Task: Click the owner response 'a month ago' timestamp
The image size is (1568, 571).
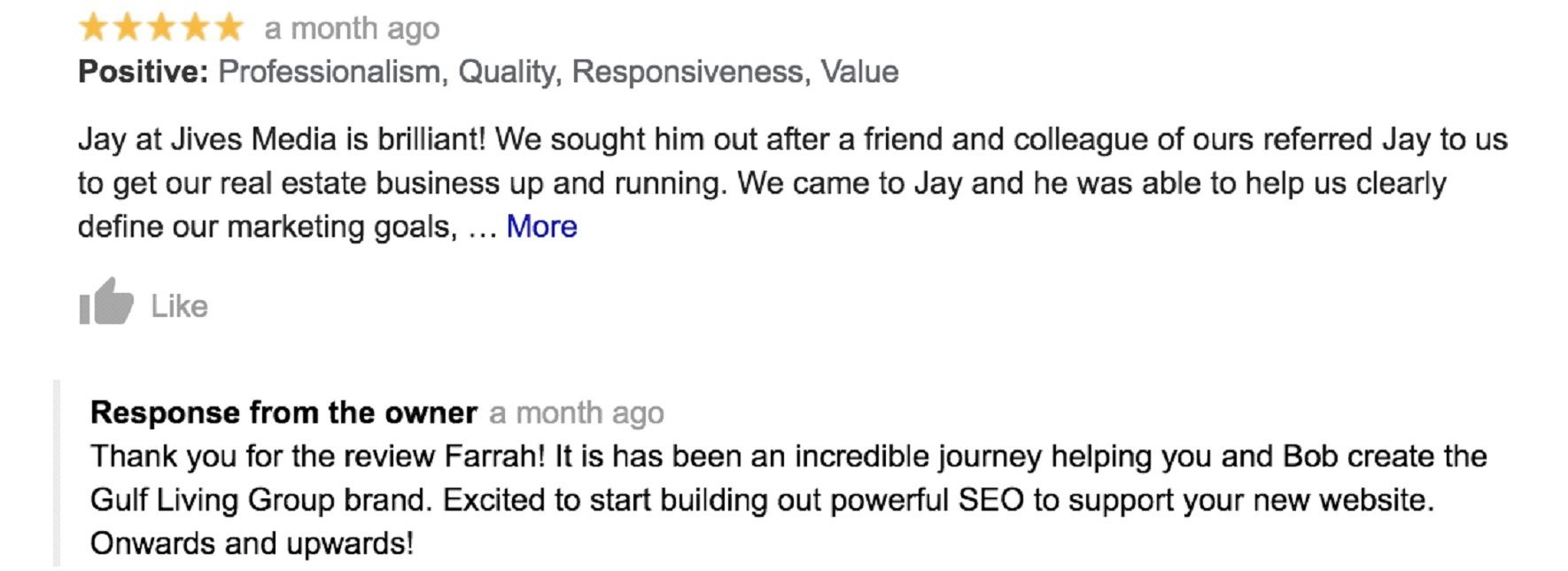Action: (x=576, y=413)
